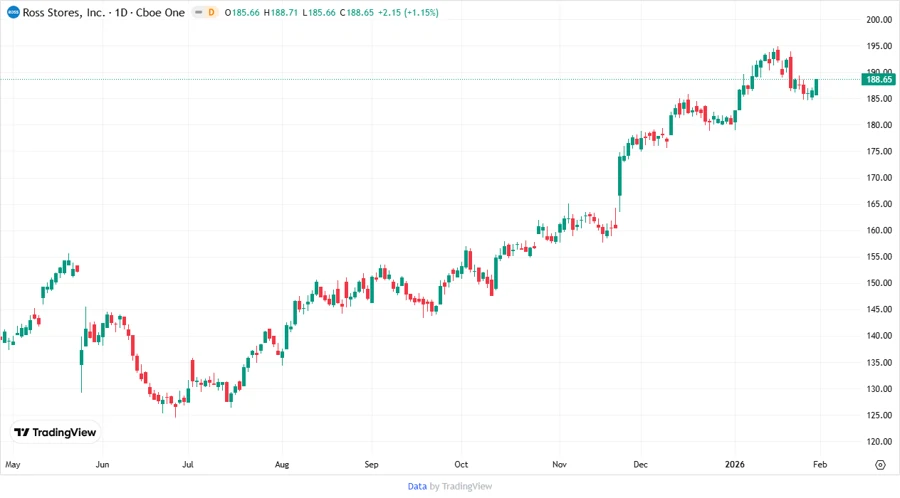The image size is (900, 498).
Task: Click the May label on time axis
Action: click(13, 465)
